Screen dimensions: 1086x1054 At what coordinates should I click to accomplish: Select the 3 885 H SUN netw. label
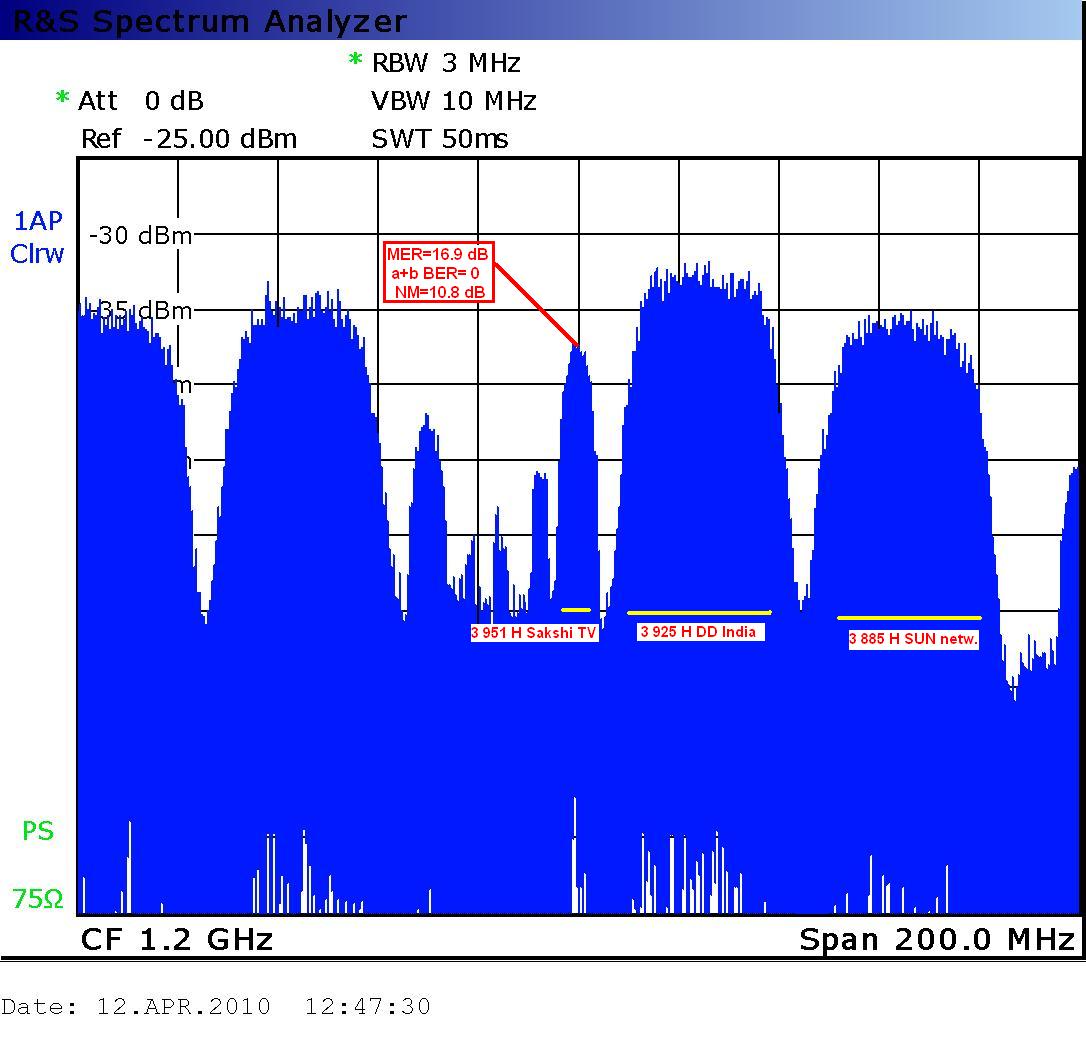[x=913, y=639]
